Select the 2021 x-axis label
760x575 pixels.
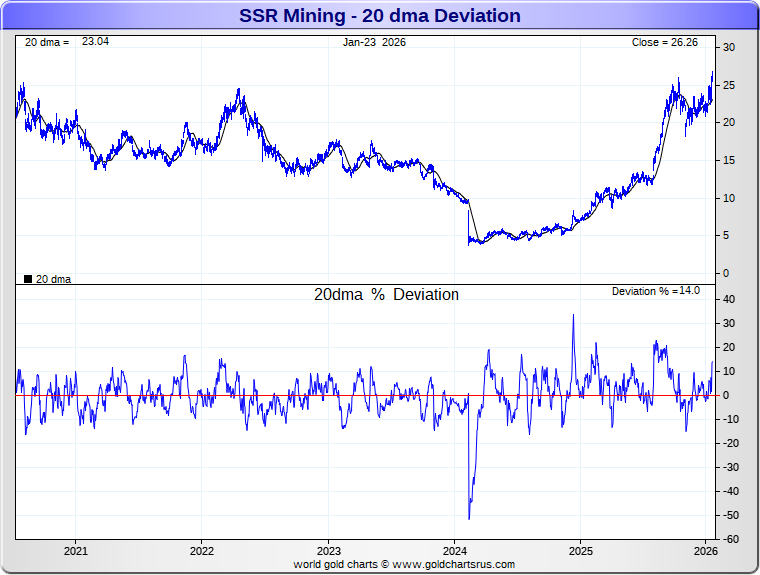[x=76, y=551]
